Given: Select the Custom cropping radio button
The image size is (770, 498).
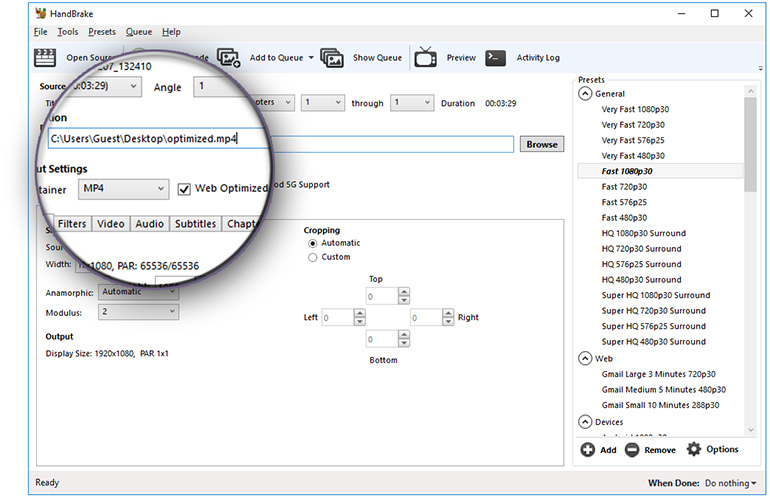Looking at the screenshot, I should 313,257.
